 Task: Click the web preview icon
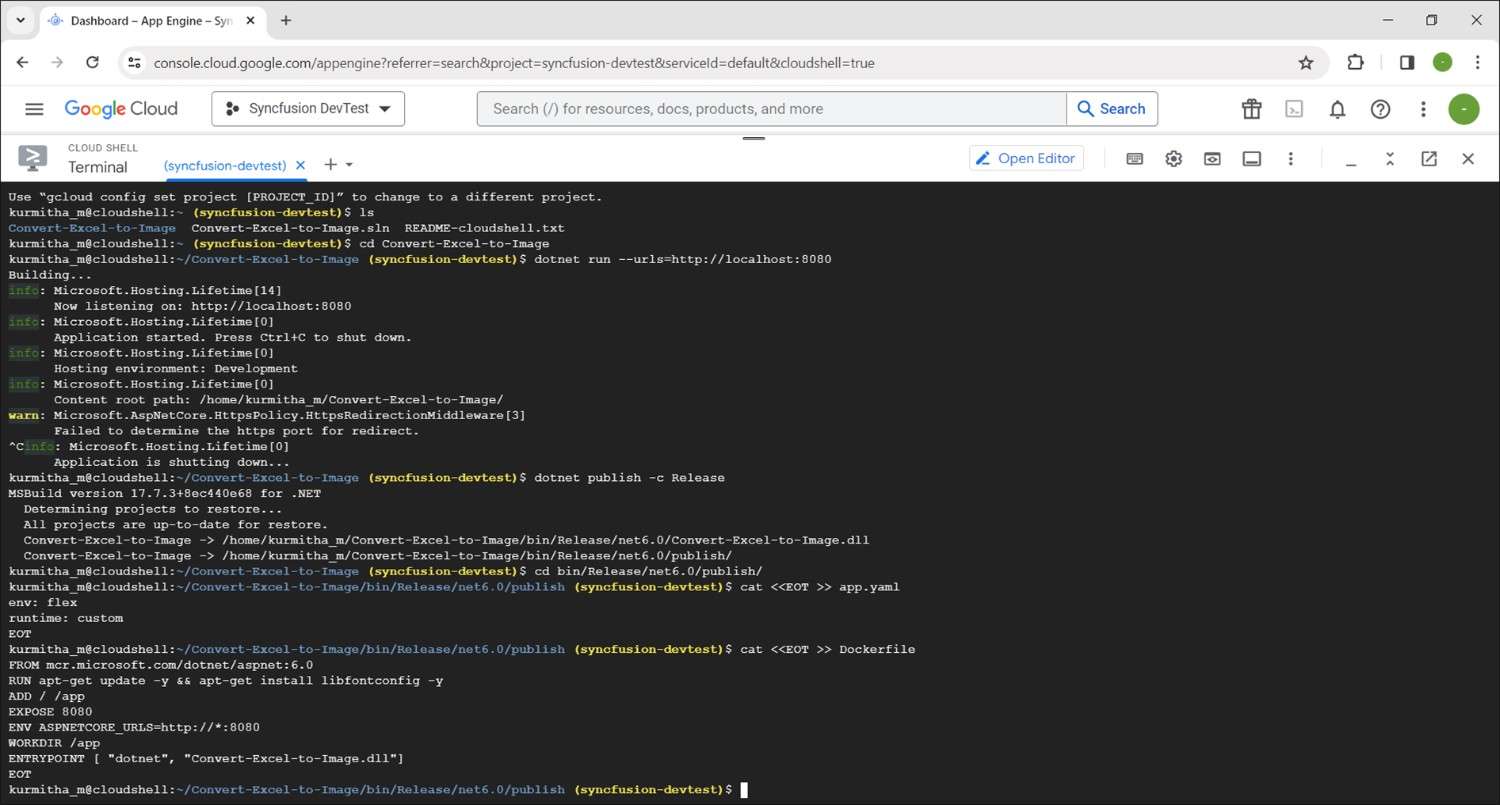(1212, 159)
